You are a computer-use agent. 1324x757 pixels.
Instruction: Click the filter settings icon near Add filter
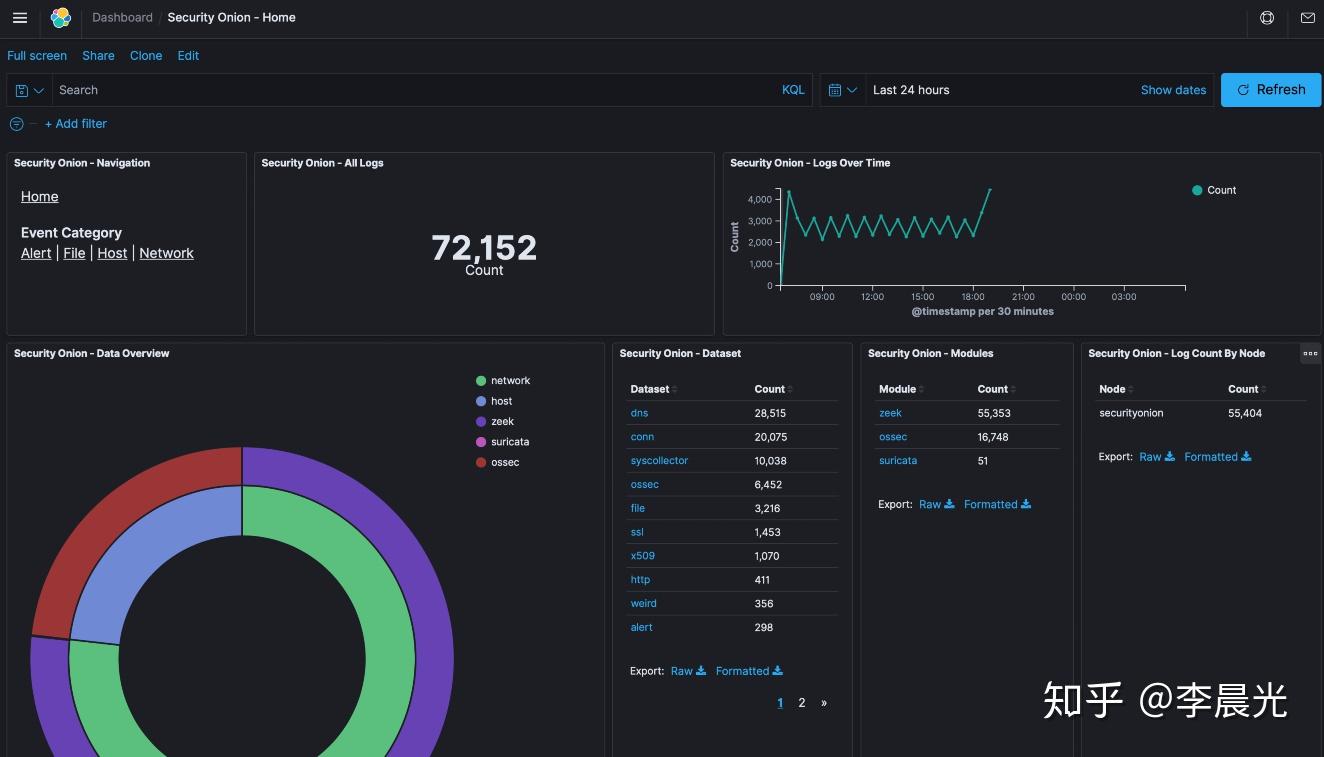coord(15,123)
